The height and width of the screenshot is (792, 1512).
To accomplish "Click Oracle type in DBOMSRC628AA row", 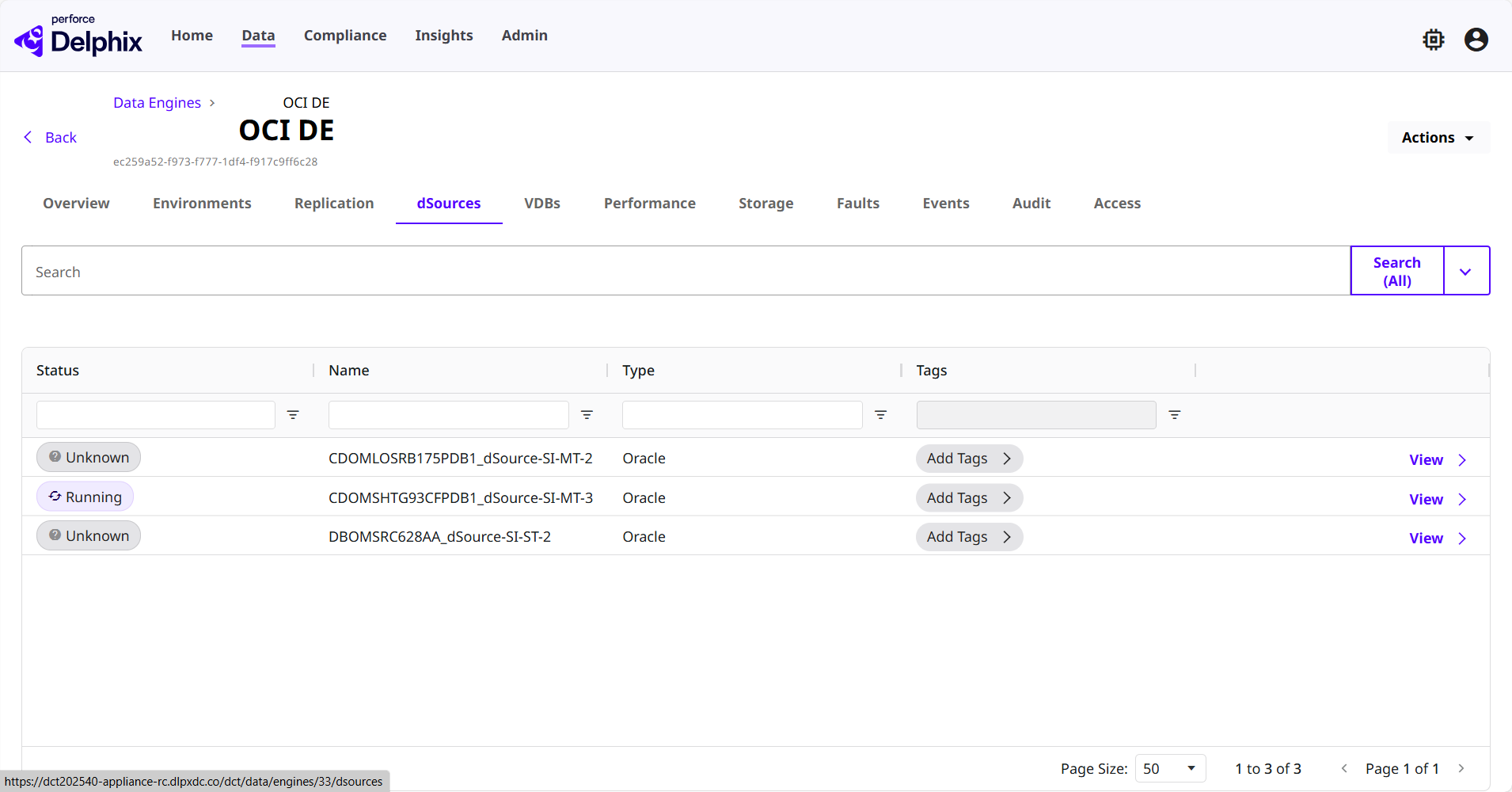I will 644,537.
